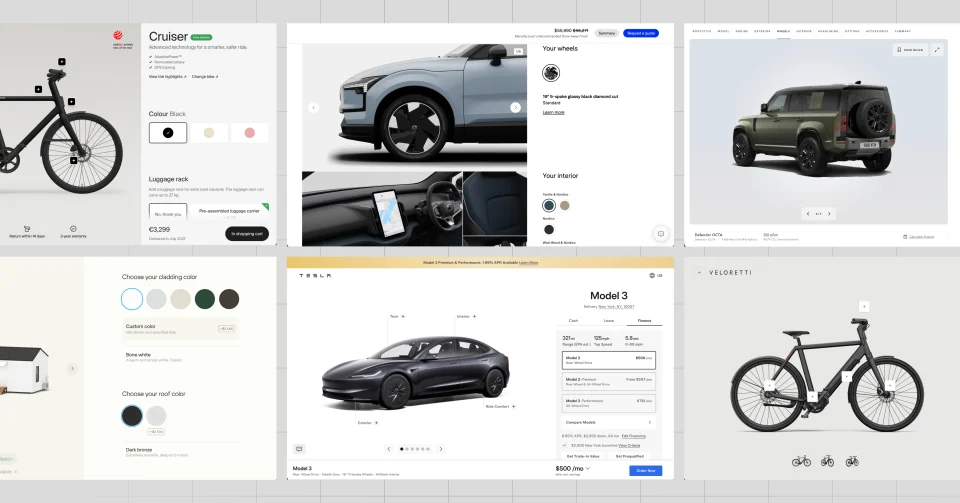Click next arrow beside the tiny house image

pos(72,368)
